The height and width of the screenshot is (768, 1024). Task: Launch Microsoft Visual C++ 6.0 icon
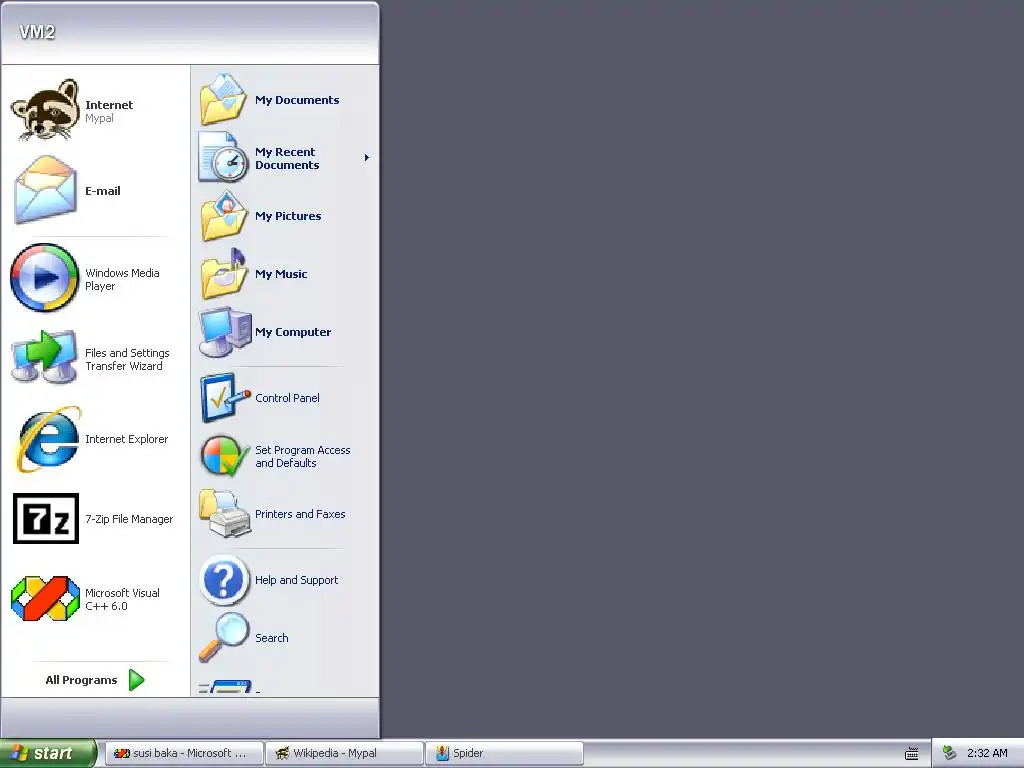click(x=45, y=598)
